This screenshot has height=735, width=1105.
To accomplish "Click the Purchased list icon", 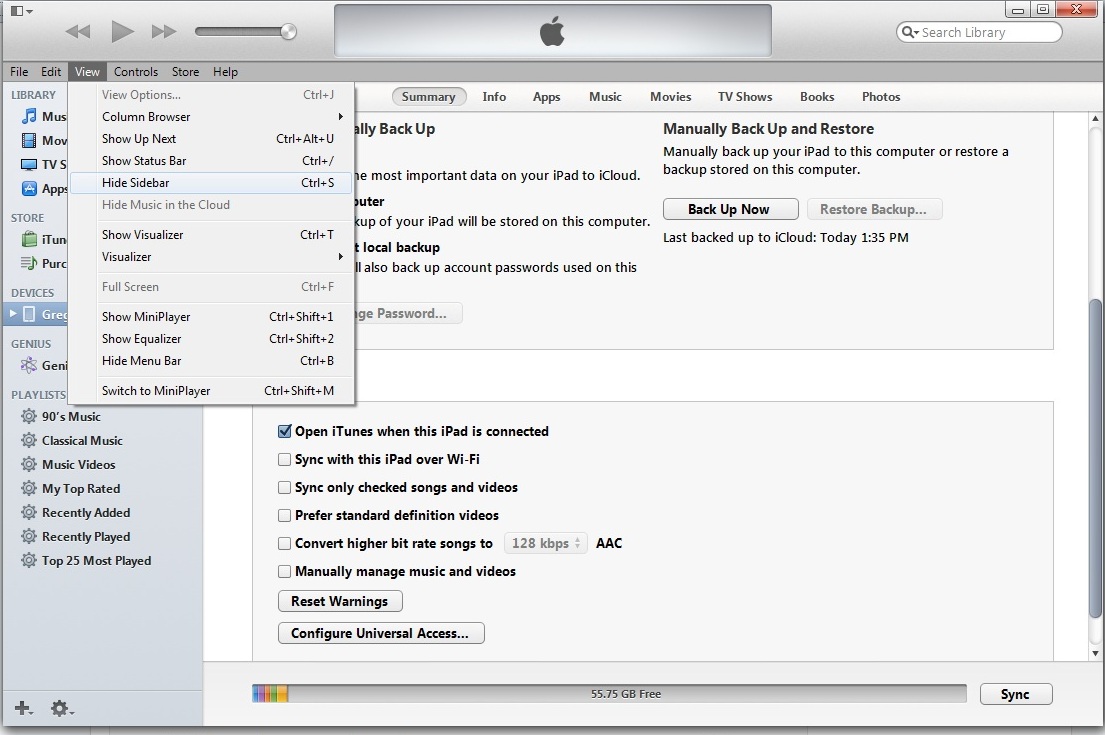I will coord(29,263).
